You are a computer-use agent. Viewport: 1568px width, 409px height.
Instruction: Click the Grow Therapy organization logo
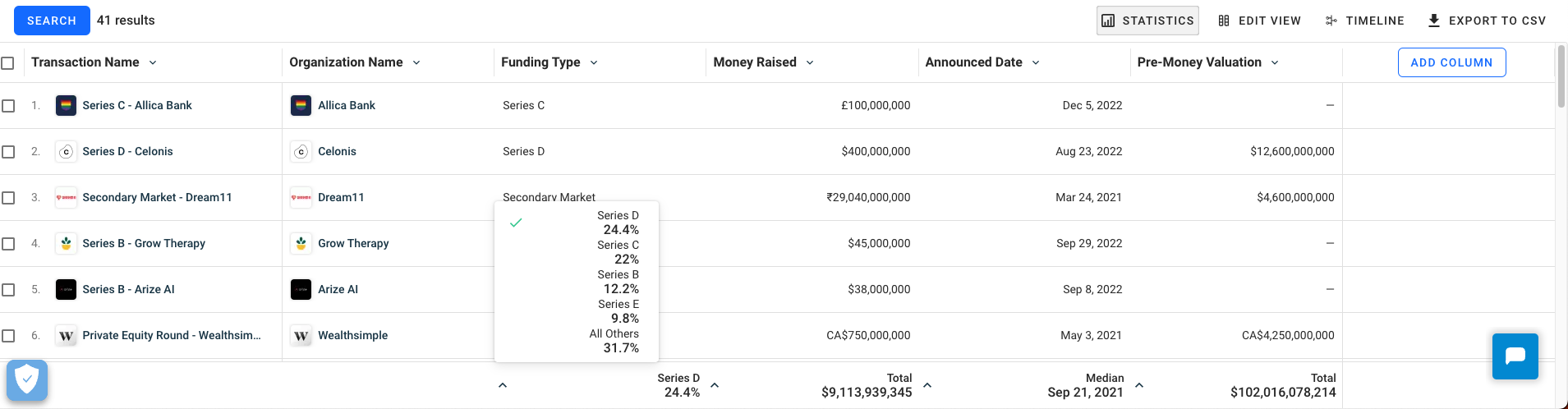pyautogui.click(x=301, y=244)
